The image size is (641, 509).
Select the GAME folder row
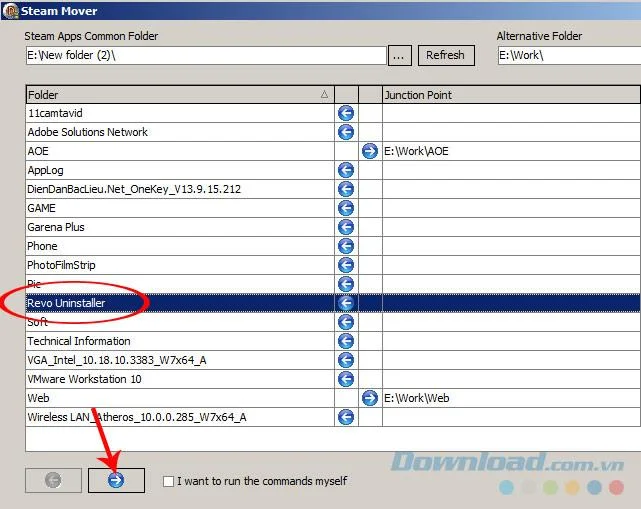point(179,208)
